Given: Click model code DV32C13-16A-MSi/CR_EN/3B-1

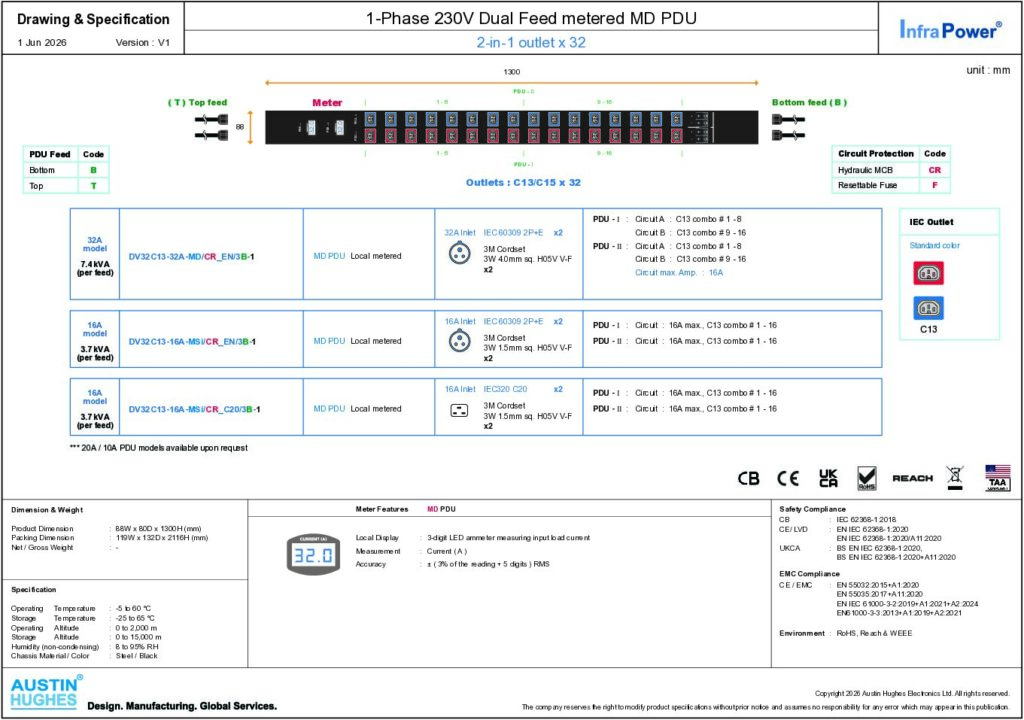Looking at the screenshot, I should coord(192,342).
